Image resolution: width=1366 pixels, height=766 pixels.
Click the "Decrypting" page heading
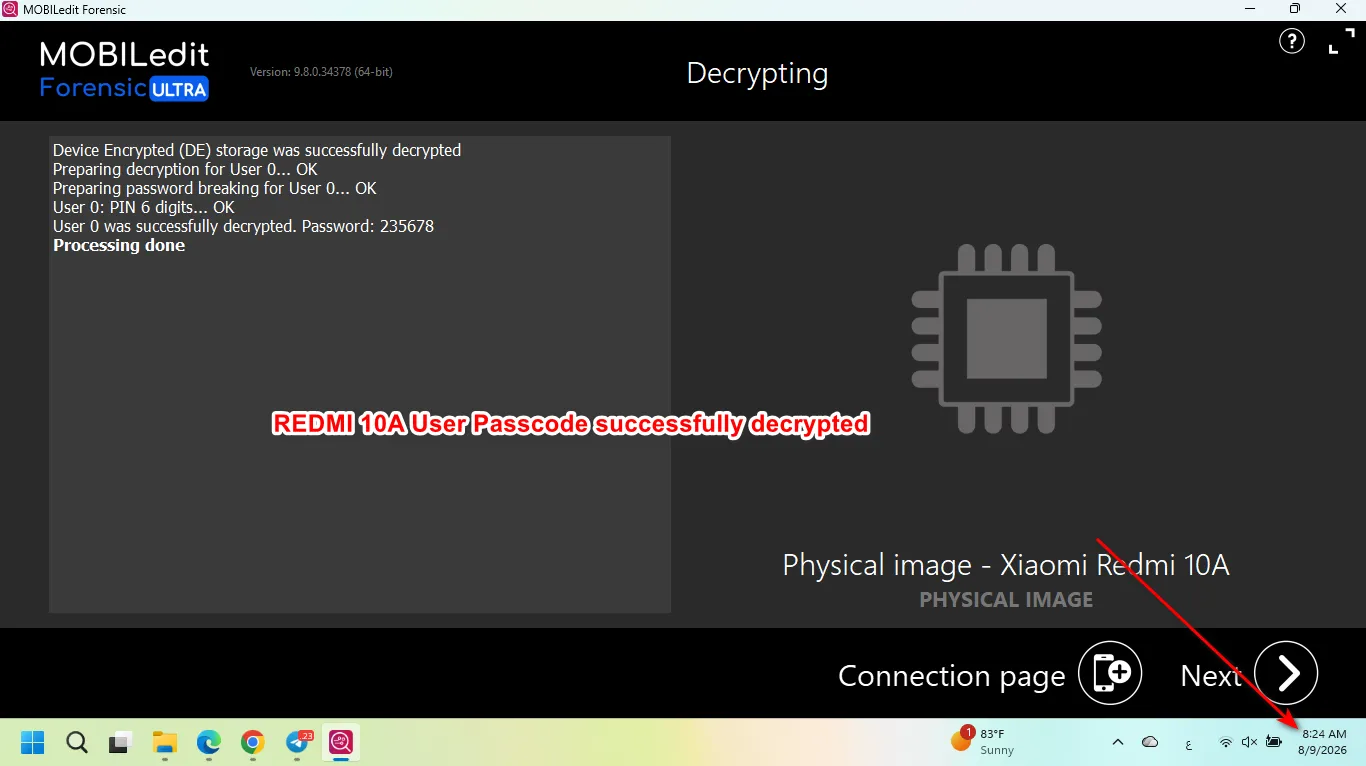757,74
